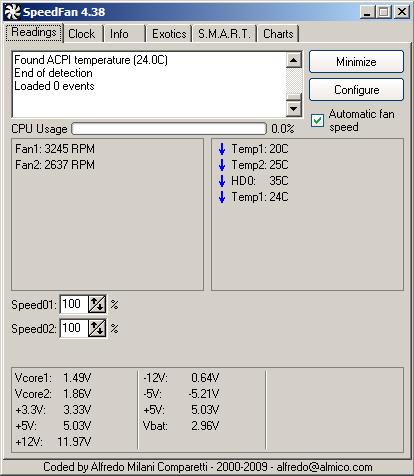Viewport: 414px width, 476px height.
Task: Click the Speed01 up/down spinner arrows
Action: coord(97,304)
